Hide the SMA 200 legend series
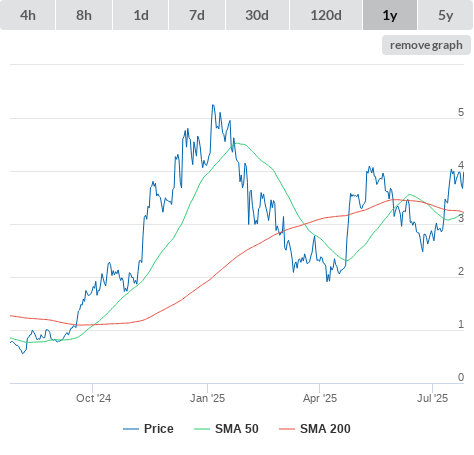 (x=325, y=429)
